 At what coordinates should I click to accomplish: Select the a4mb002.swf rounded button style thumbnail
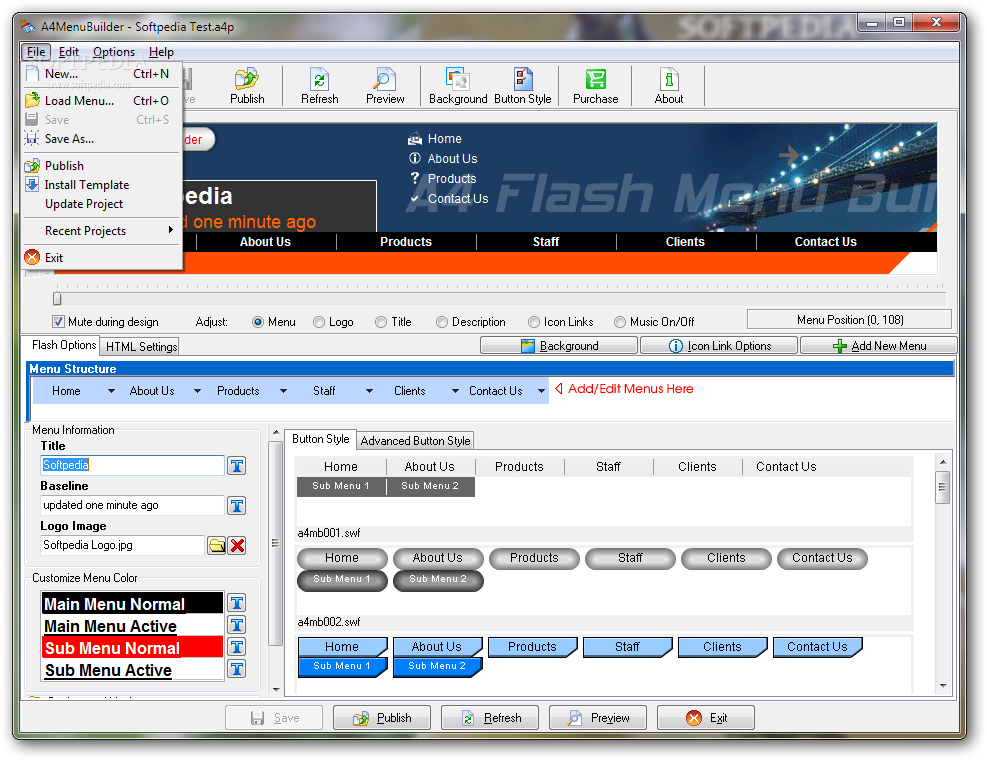604,581
